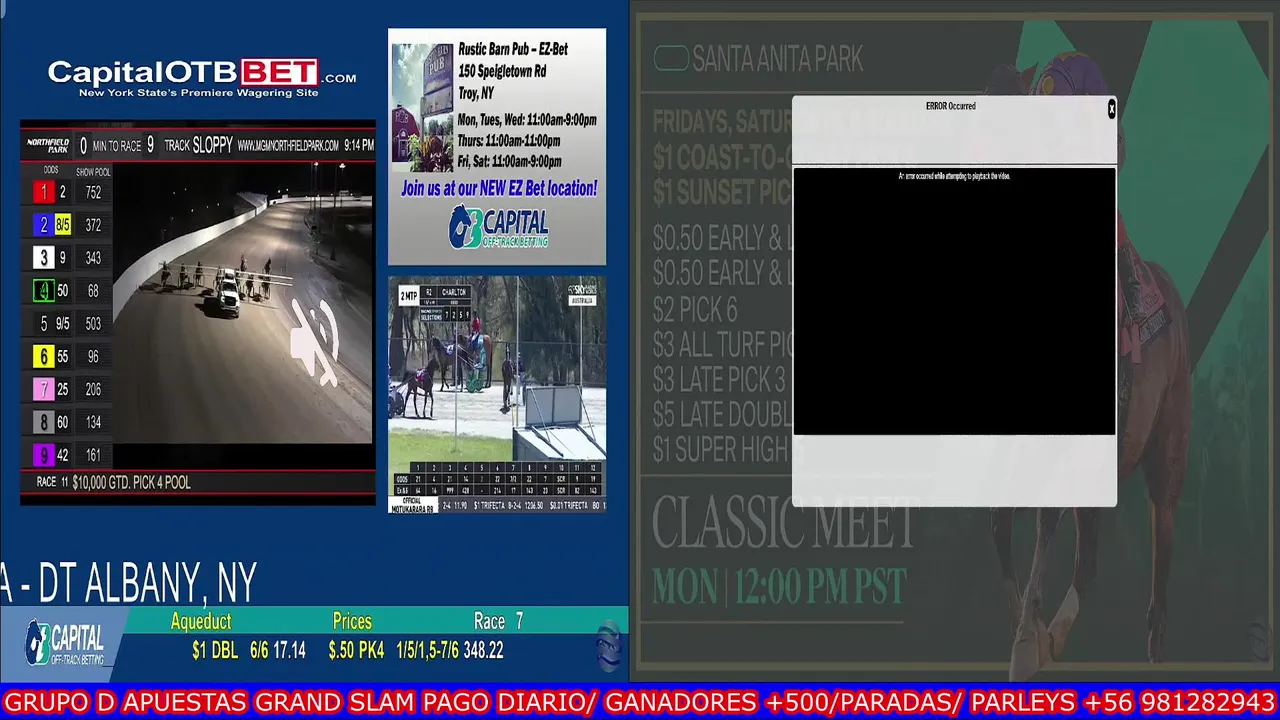Click horse number 5 in odds list
This screenshot has width=1280, height=720.
43,324
